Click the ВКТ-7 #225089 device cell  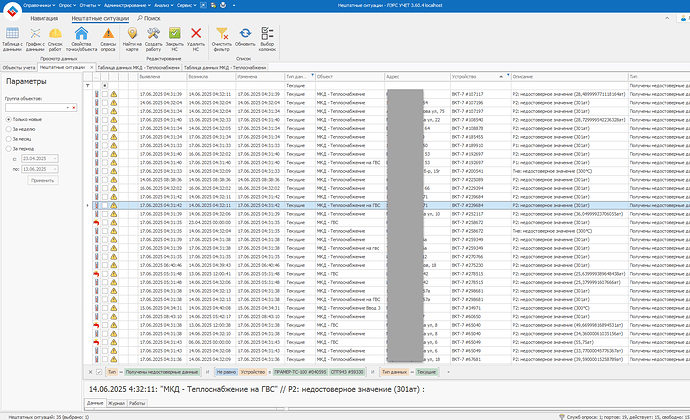pos(481,180)
